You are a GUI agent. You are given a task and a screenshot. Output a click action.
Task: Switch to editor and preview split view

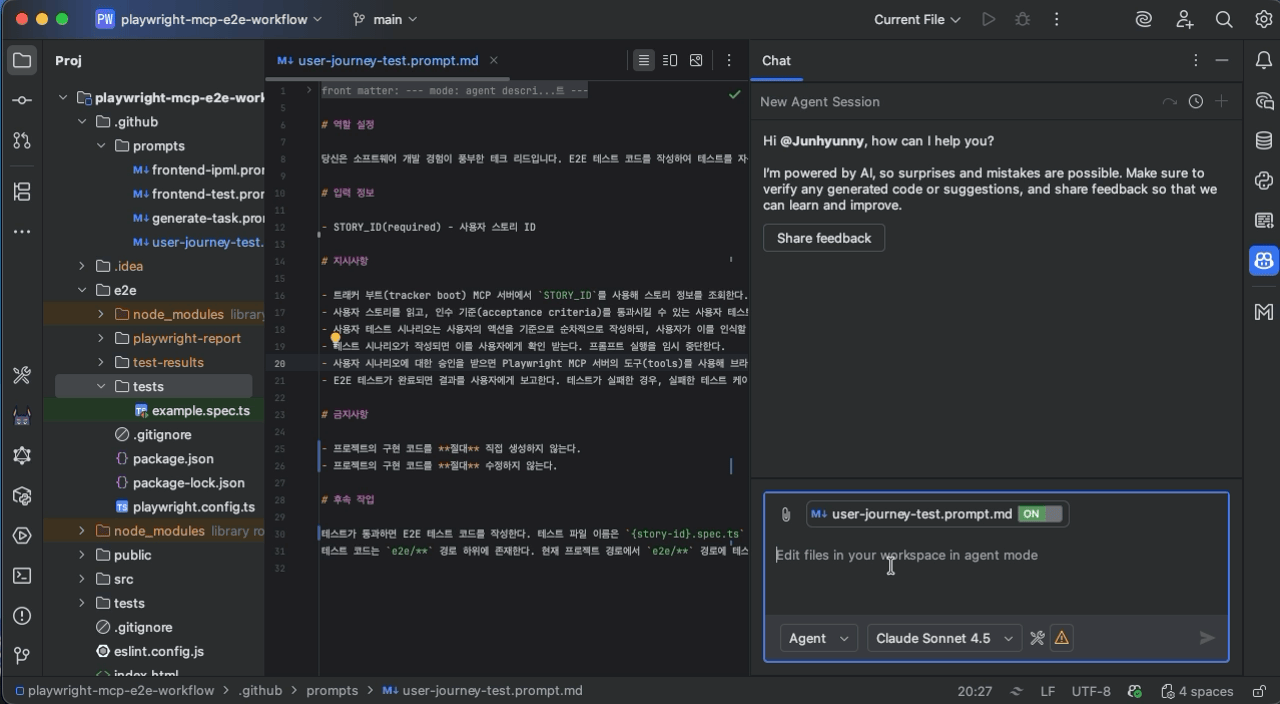[x=670, y=61]
